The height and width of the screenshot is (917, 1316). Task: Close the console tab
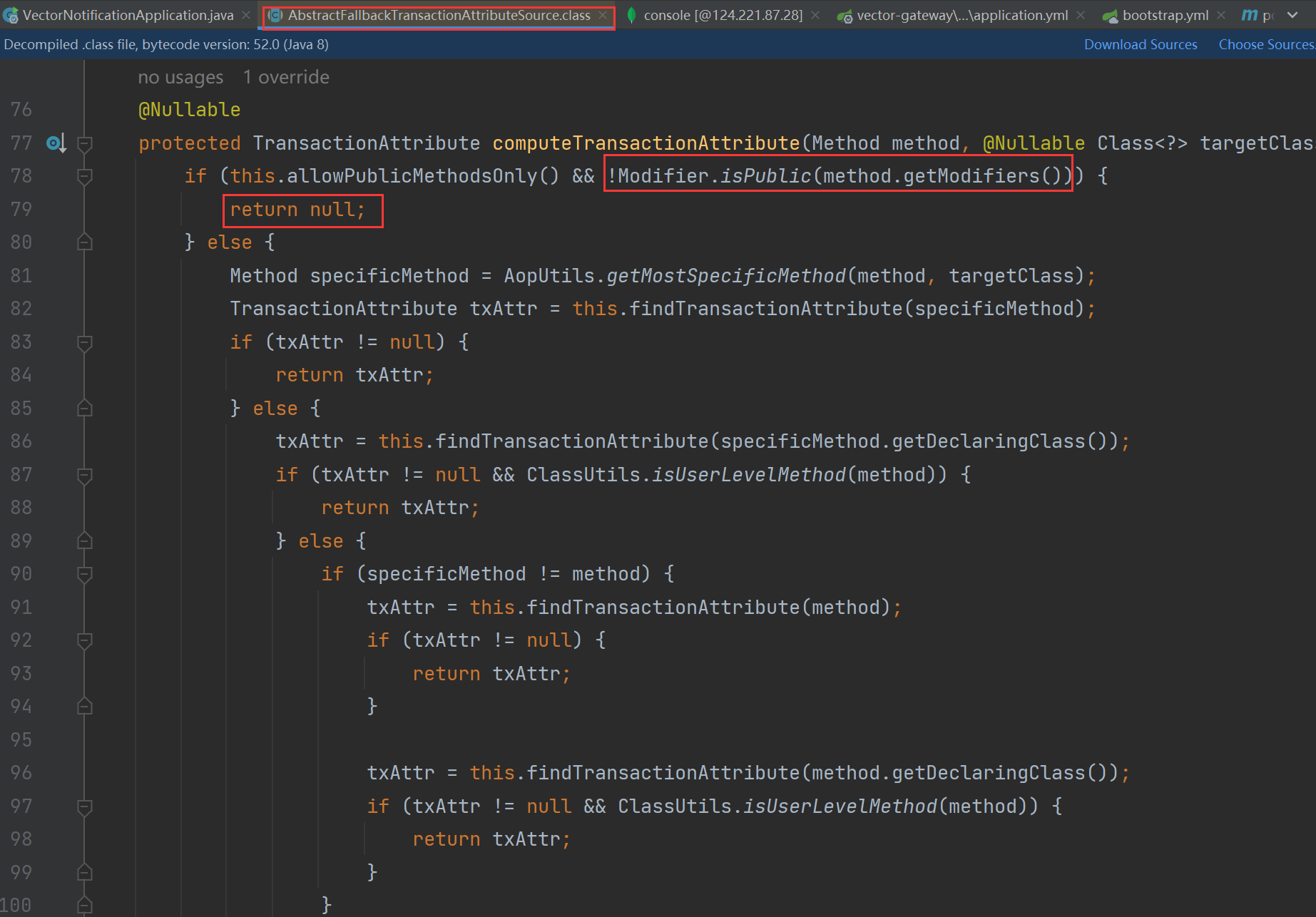(815, 15)
